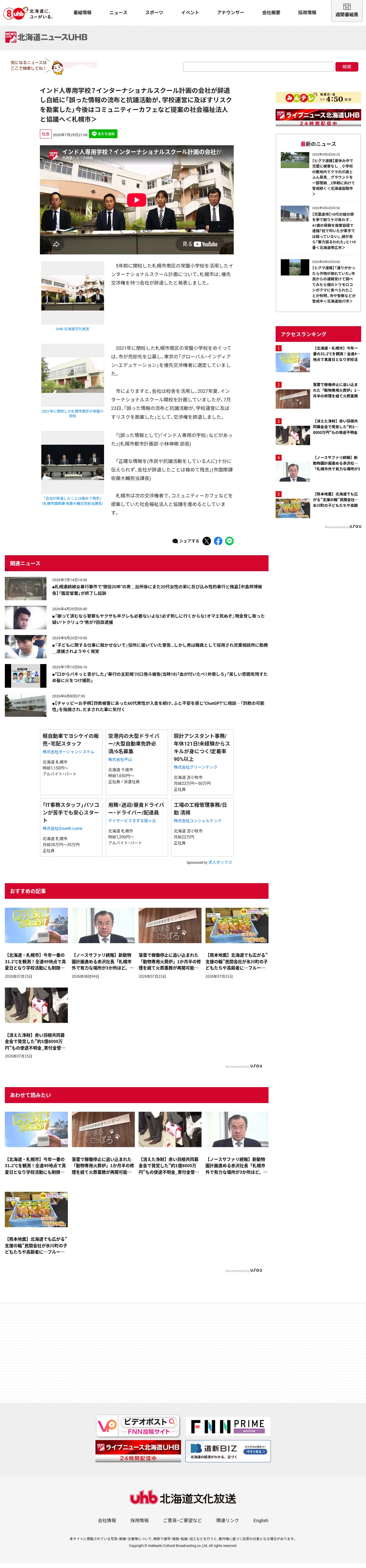The image size is (366, 1568).
Task: Click the red 検索 button
Action: pyautogui.click(x=347, y=66)
